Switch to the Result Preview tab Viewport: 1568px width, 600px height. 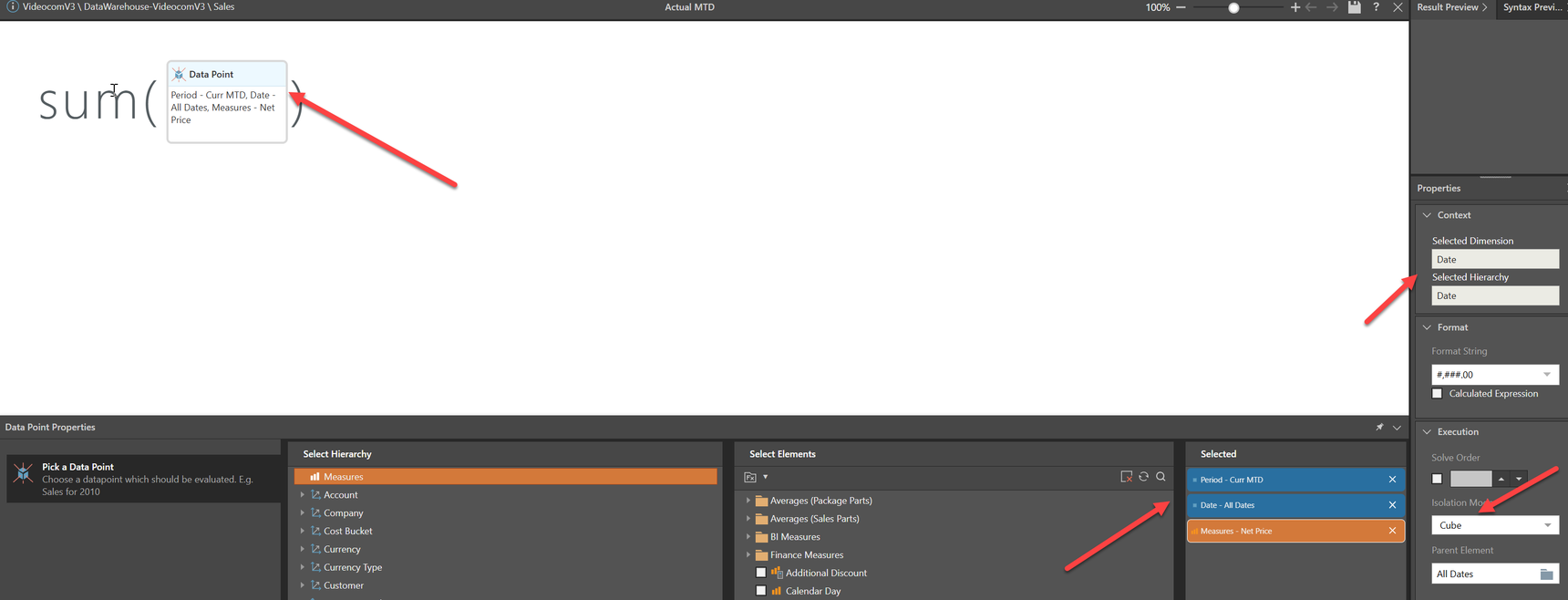(1452, 7)
